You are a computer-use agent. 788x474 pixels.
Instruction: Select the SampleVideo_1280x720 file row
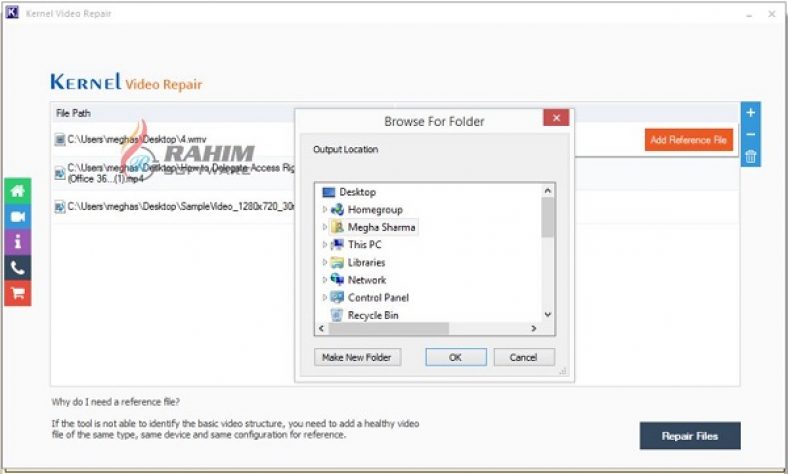click(173, 207)
